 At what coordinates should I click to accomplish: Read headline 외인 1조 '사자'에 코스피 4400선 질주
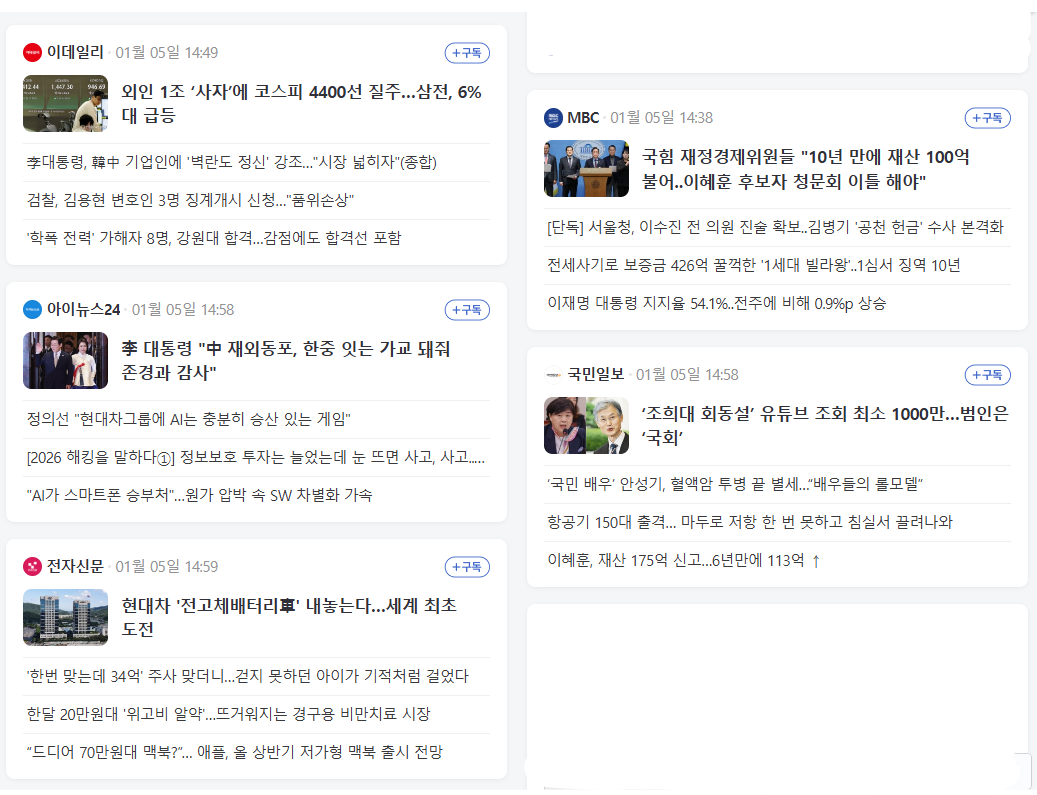coord(301,103)
